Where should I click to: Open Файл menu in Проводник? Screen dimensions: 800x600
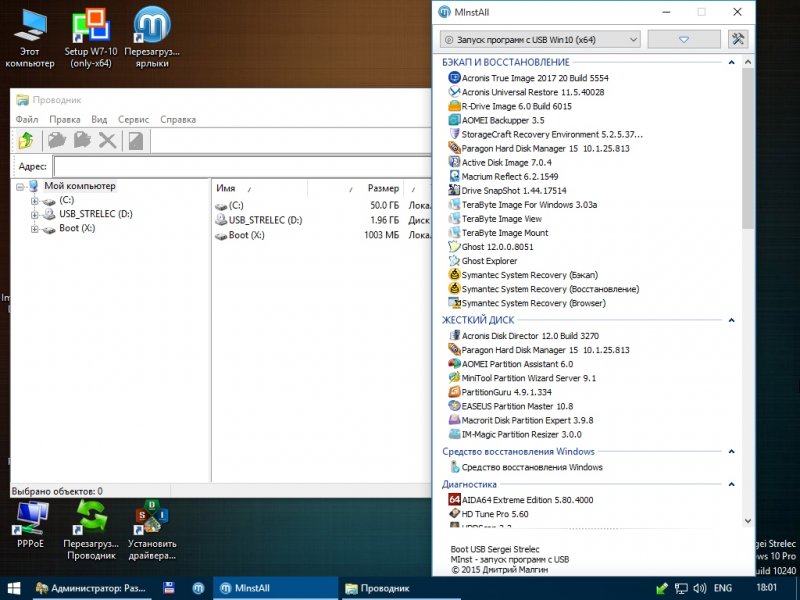[x=27, y=119]
